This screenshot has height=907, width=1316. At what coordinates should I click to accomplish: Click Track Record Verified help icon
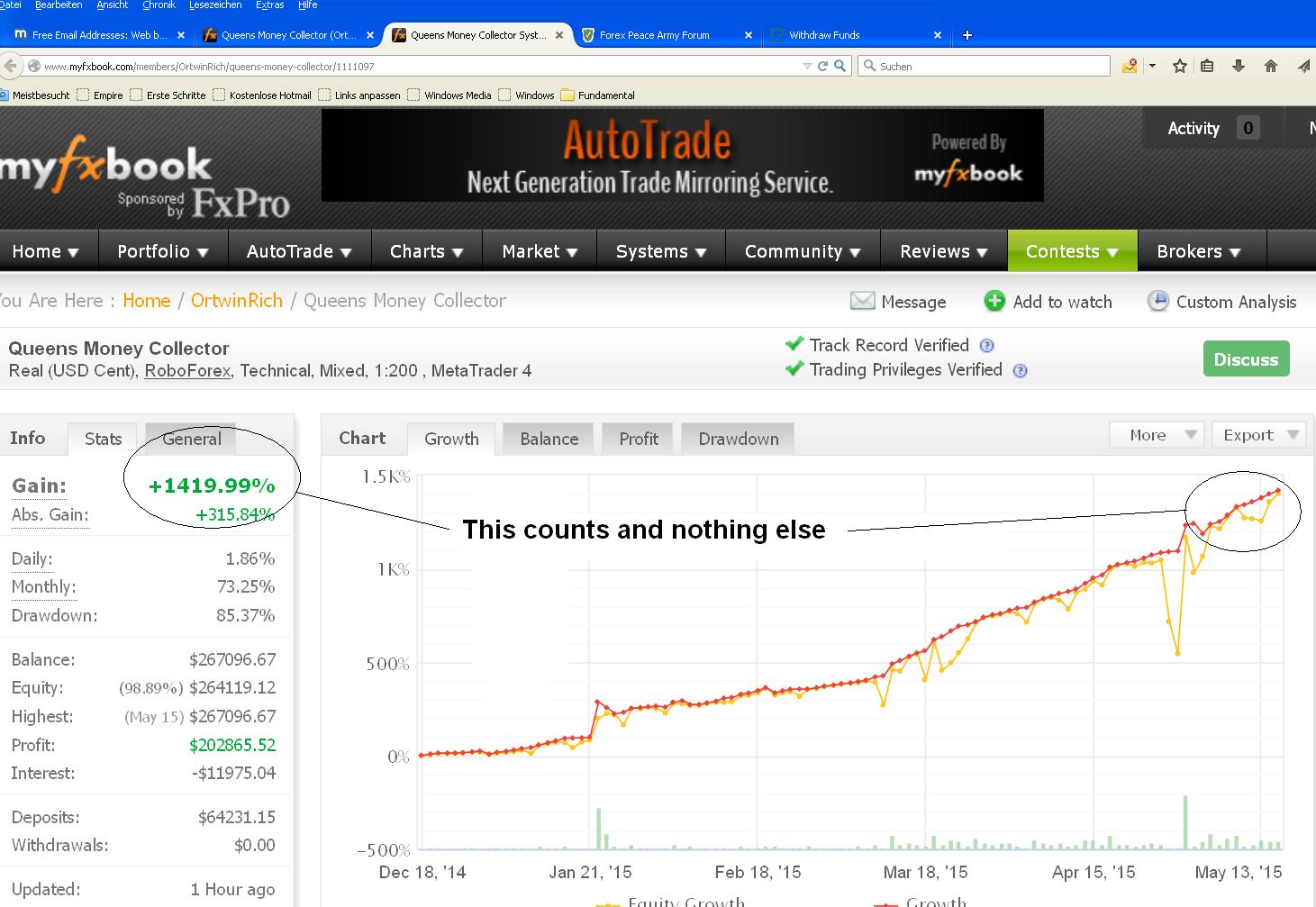click(x=986, y=345)
